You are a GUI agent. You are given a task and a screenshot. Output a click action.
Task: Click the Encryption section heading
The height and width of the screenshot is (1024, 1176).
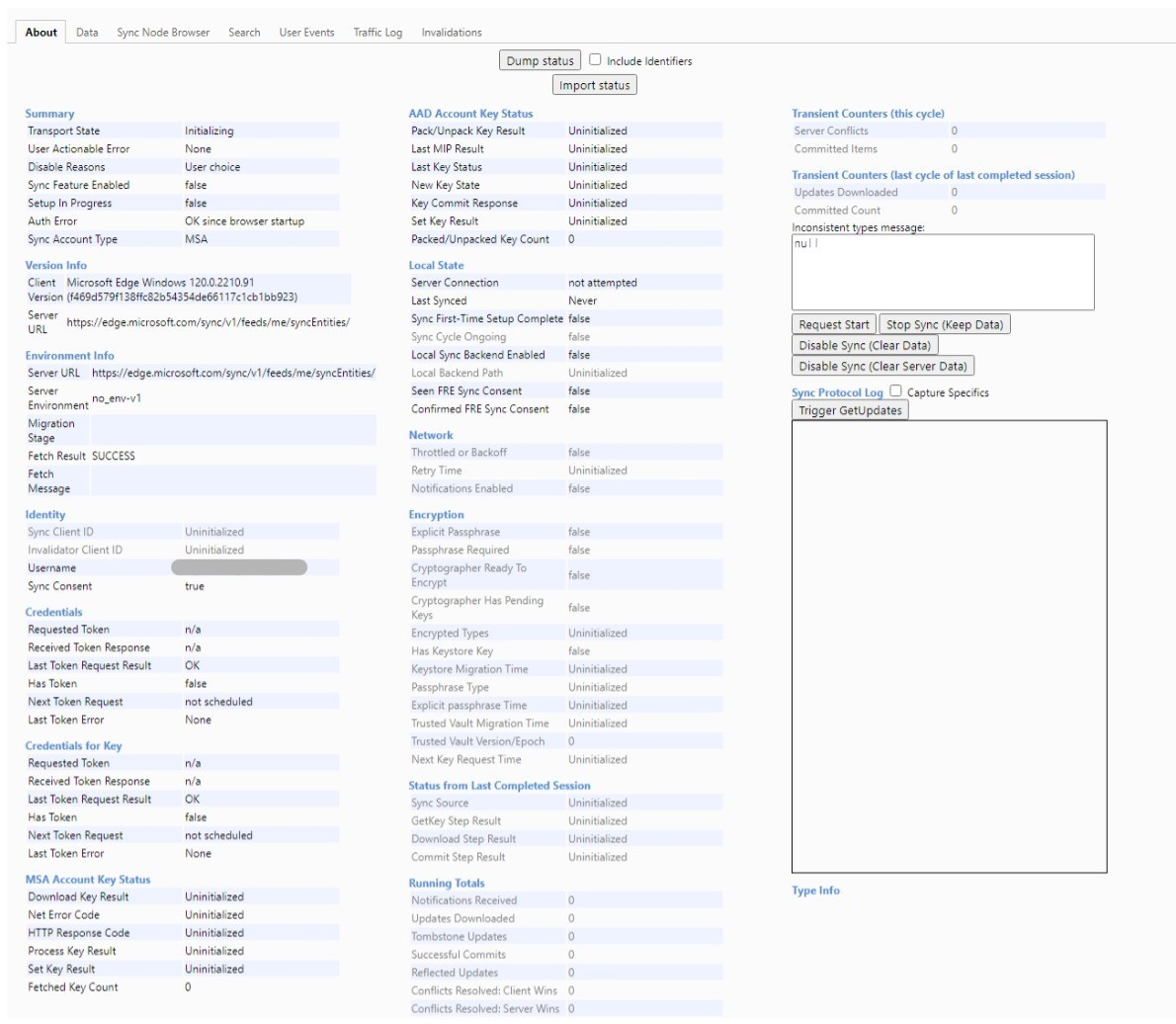tap(436, 515)
